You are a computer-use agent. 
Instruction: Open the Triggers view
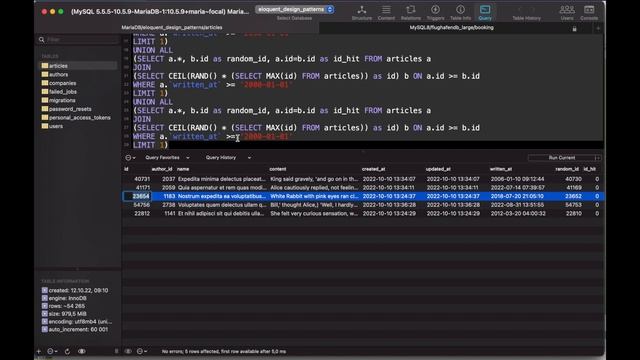435,12
